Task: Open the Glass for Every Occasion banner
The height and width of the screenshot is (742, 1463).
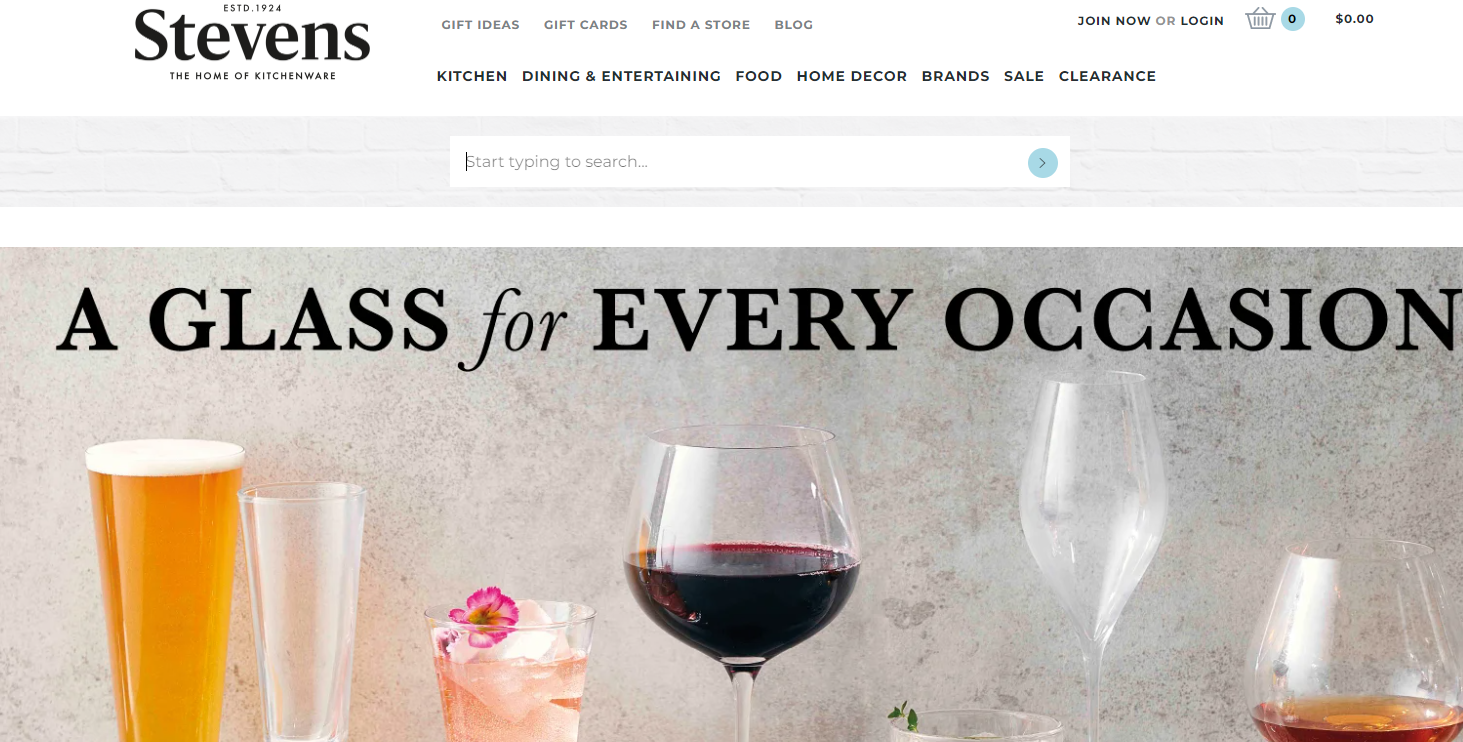Action: [731, 494]
